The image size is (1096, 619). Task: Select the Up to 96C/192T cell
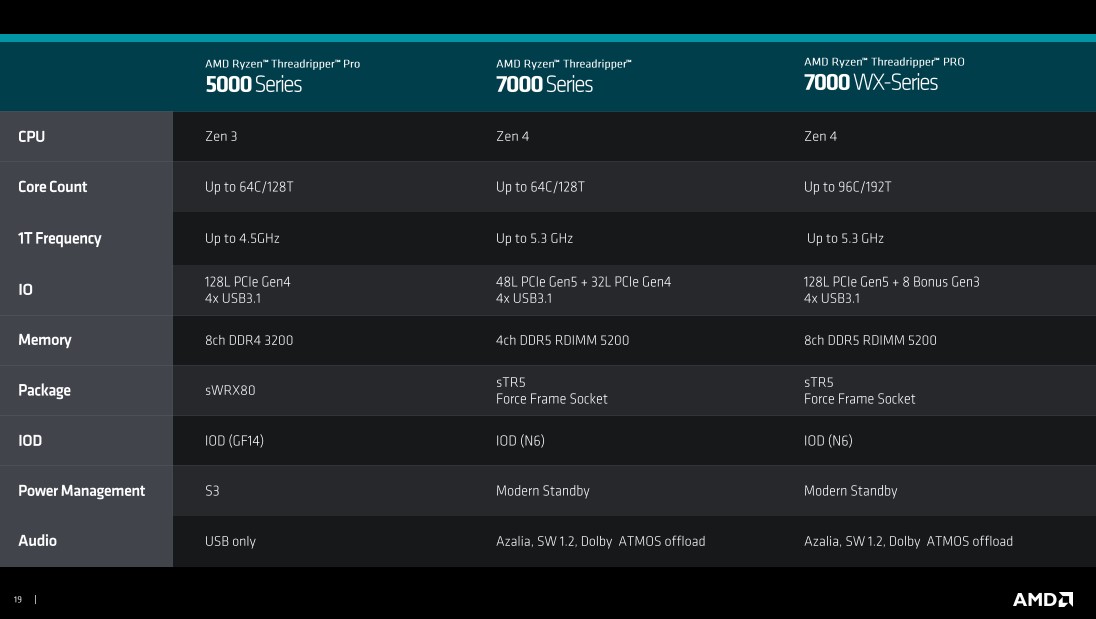[x=847, y=187]
